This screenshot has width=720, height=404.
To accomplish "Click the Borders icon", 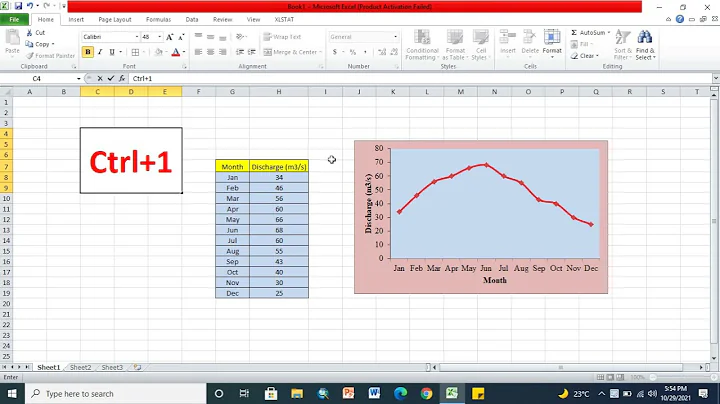I will point(135,52).
